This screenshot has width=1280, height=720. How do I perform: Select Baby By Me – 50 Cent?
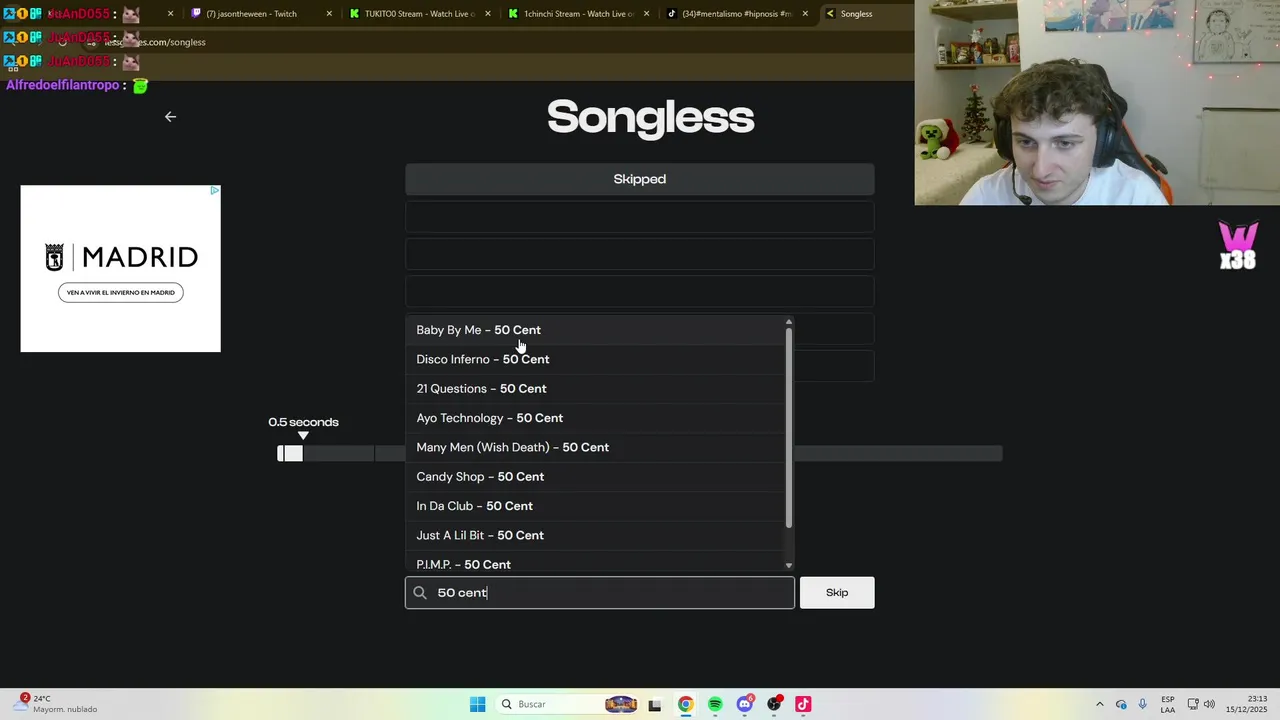[595, 330]
